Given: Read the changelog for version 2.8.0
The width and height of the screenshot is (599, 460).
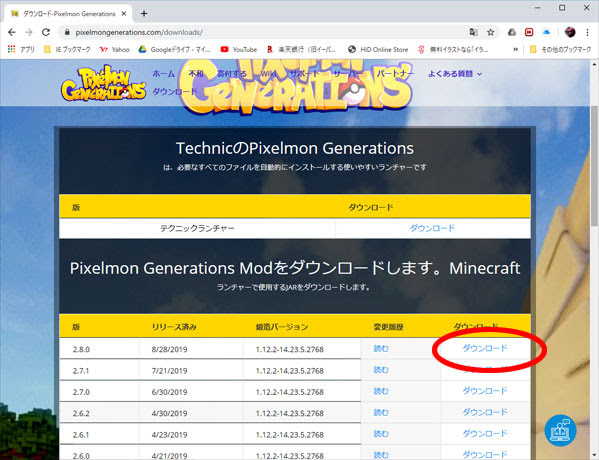Looking at the screenshot, I should pos(381,348).
